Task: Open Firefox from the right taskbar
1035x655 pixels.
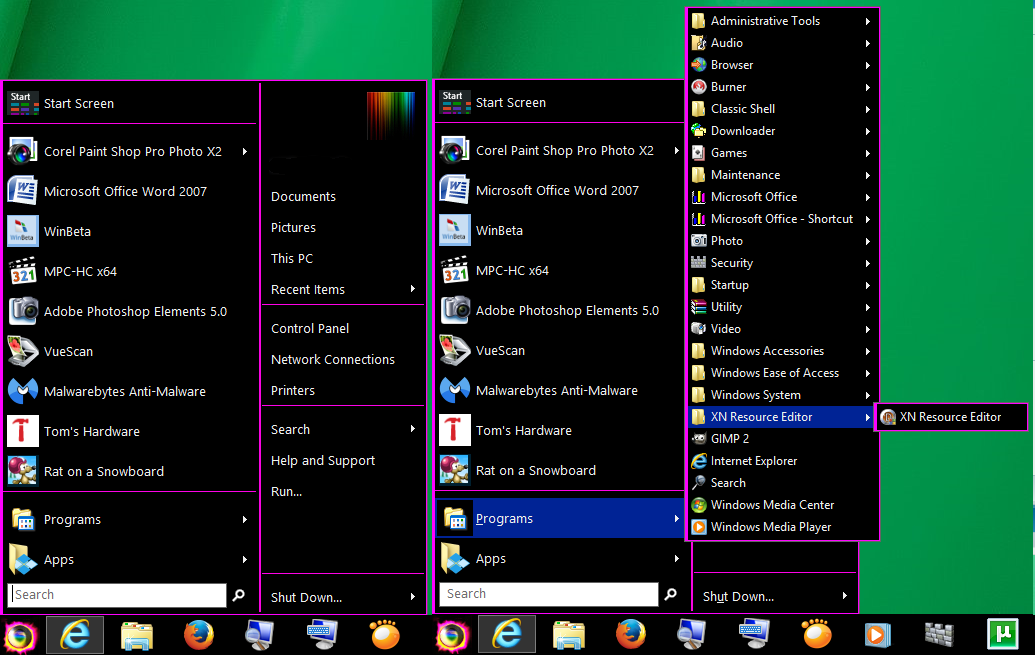Action: pos(630,635)
